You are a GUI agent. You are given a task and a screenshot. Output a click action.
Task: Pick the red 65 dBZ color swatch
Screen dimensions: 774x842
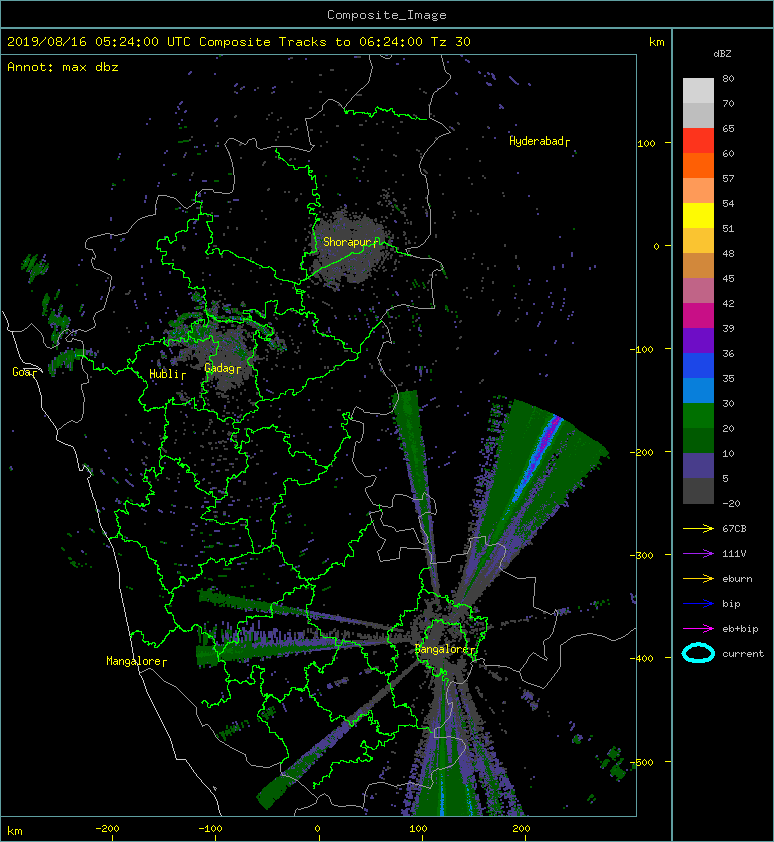pyautogui.click(x=698, y=141)
